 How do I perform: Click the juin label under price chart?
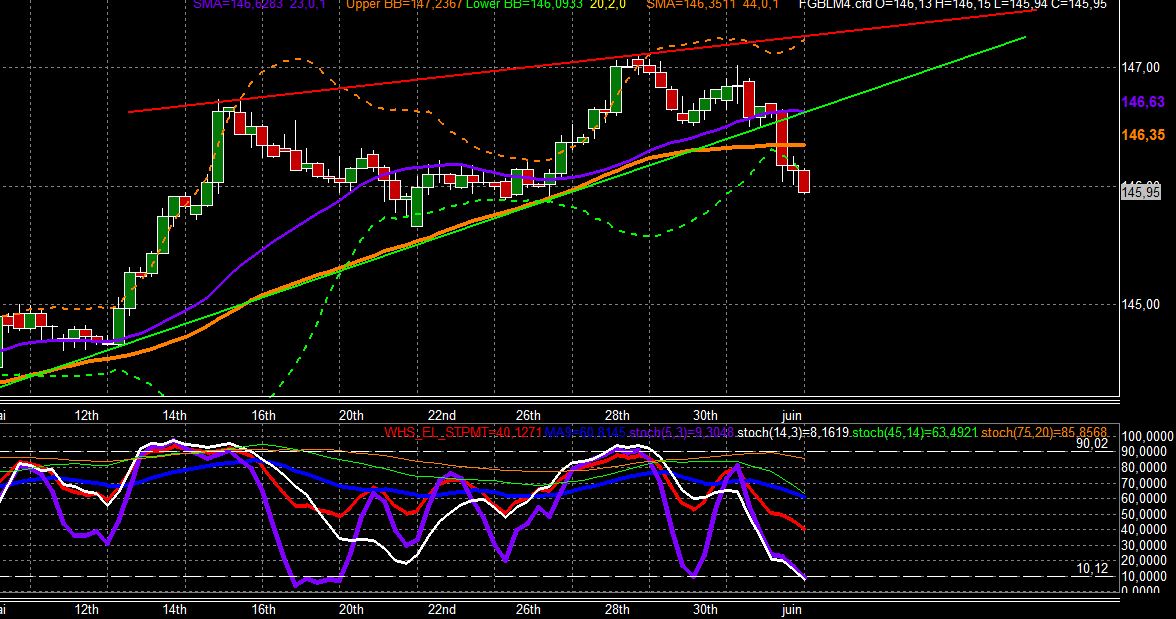pyautogui.click(x=791, y=415)
